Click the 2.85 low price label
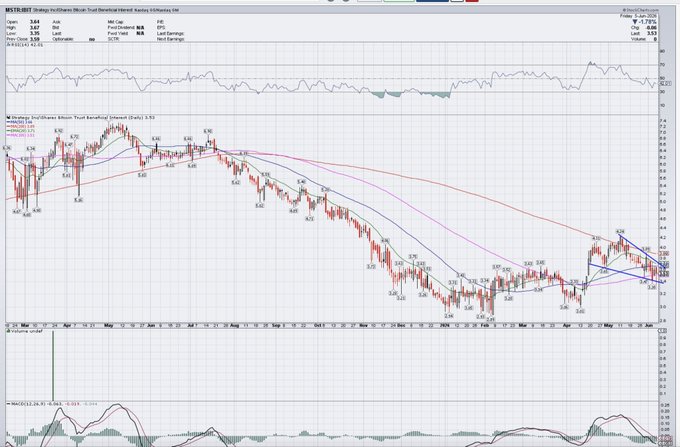Viewport: 680px width, 447px height. tap(491, 319)
